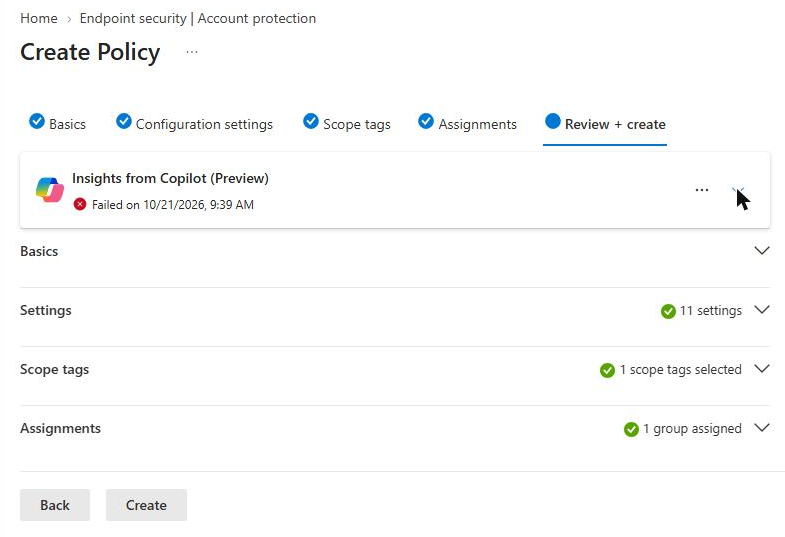The height and width of the screenshot is (537, 785).
Task: Open the Copilot insights more options ellipsis
Action: click(702, 190)
